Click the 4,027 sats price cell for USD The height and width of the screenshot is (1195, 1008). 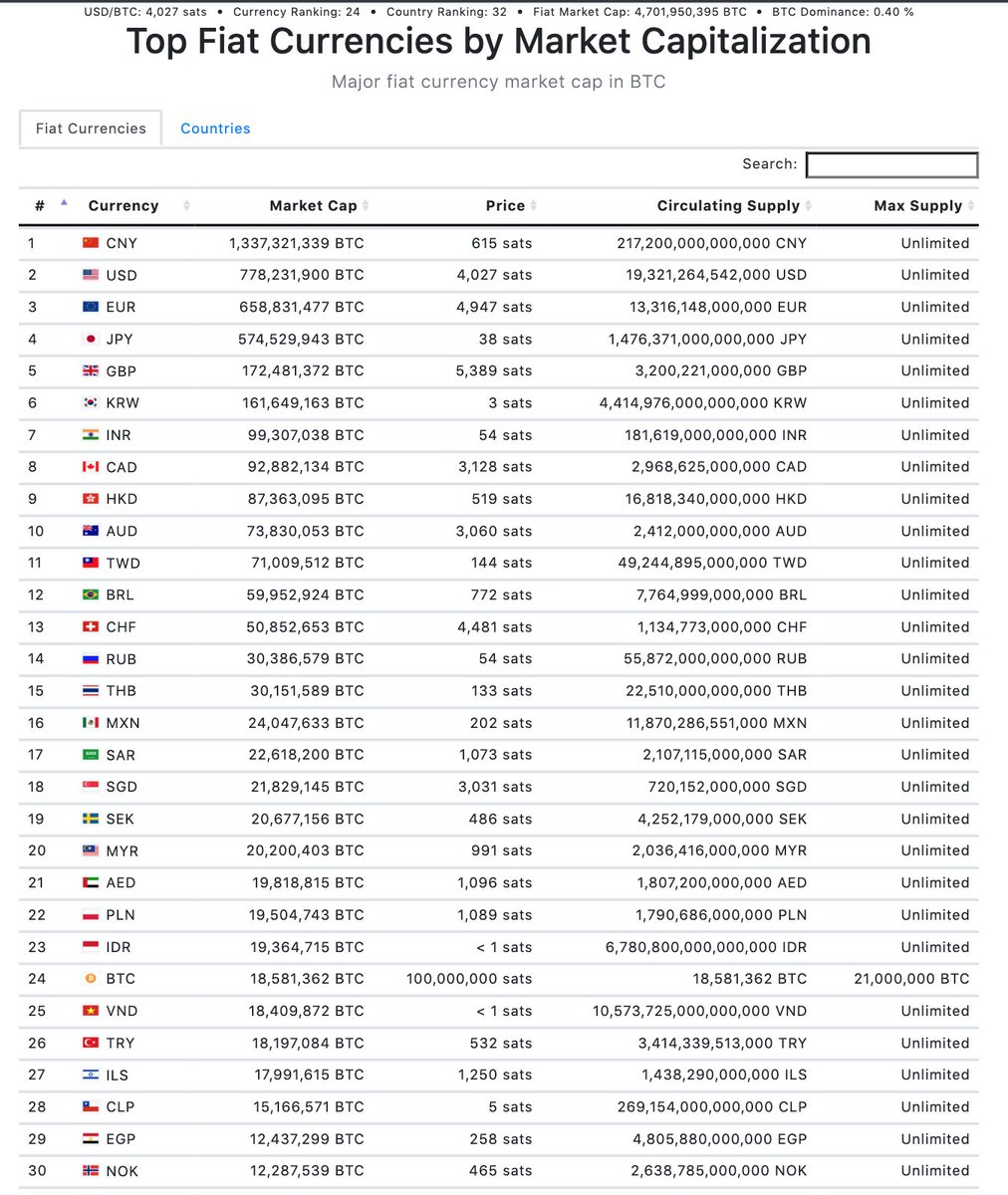[494, 275]
